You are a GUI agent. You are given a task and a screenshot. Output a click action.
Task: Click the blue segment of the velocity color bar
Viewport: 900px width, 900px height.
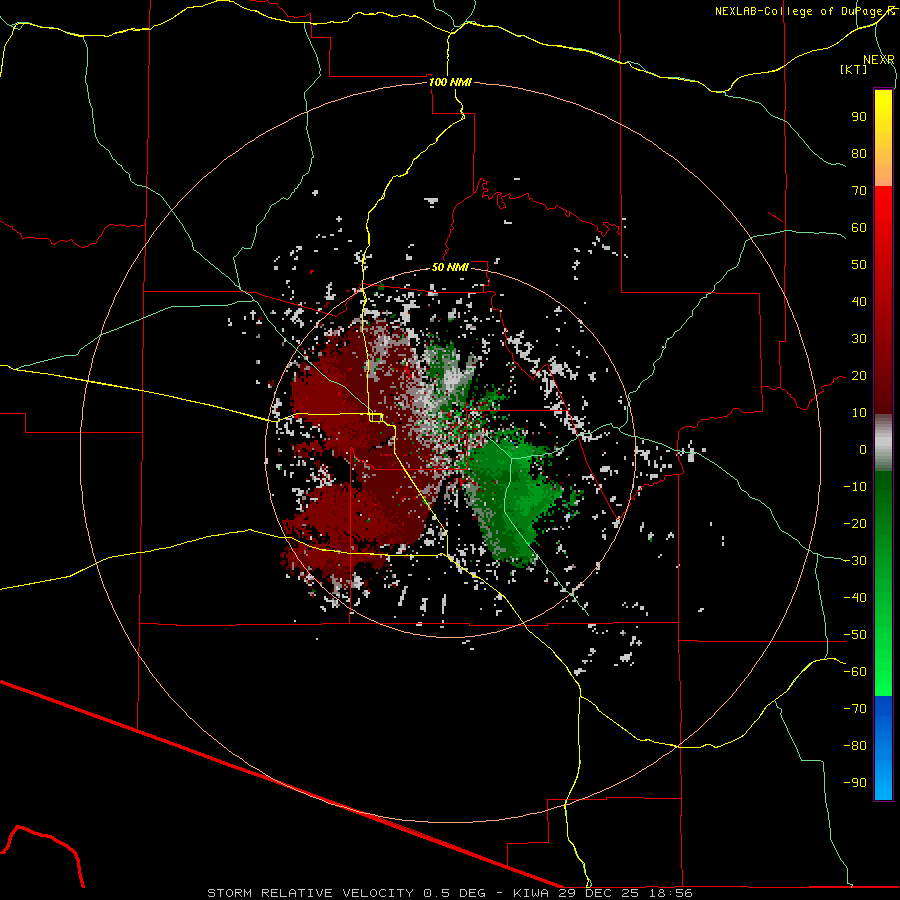click(883, 748)
